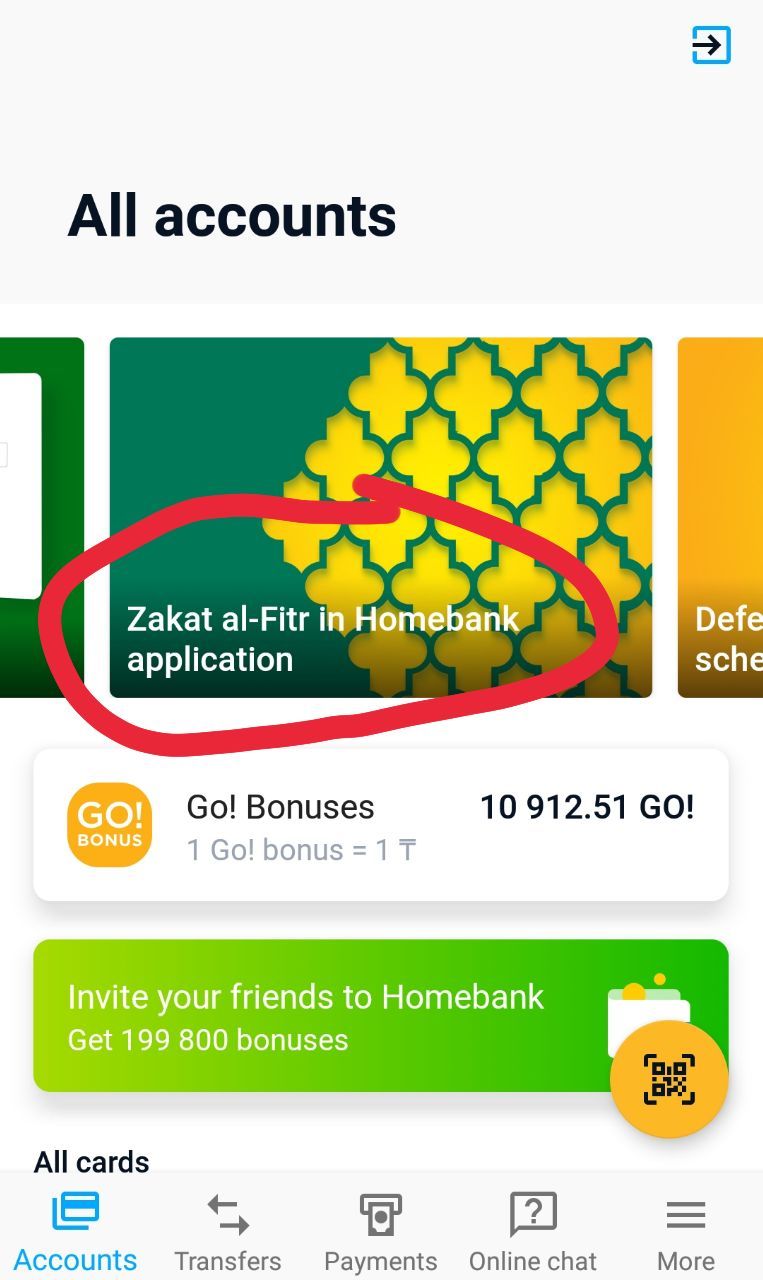
Task: Open the partially visible orange banner
Action: pos(720,517)
